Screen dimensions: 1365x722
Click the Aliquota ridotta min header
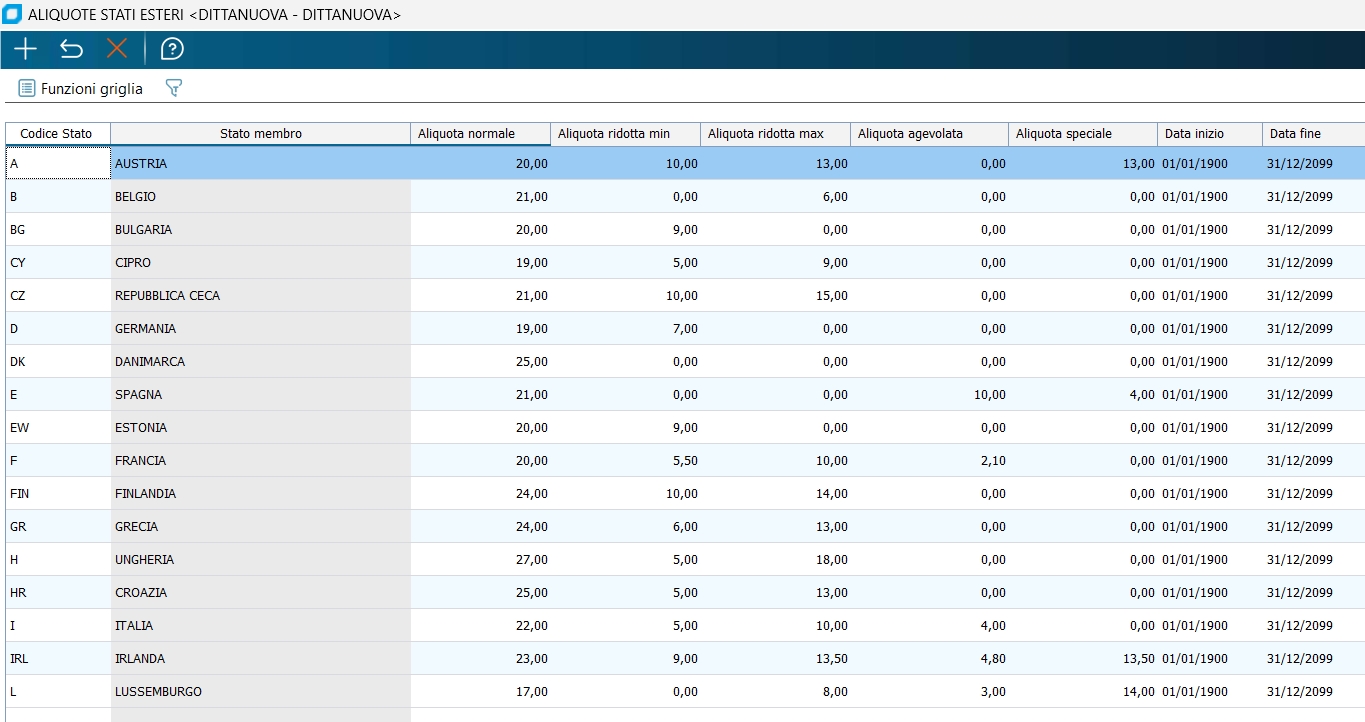(625, 134)
